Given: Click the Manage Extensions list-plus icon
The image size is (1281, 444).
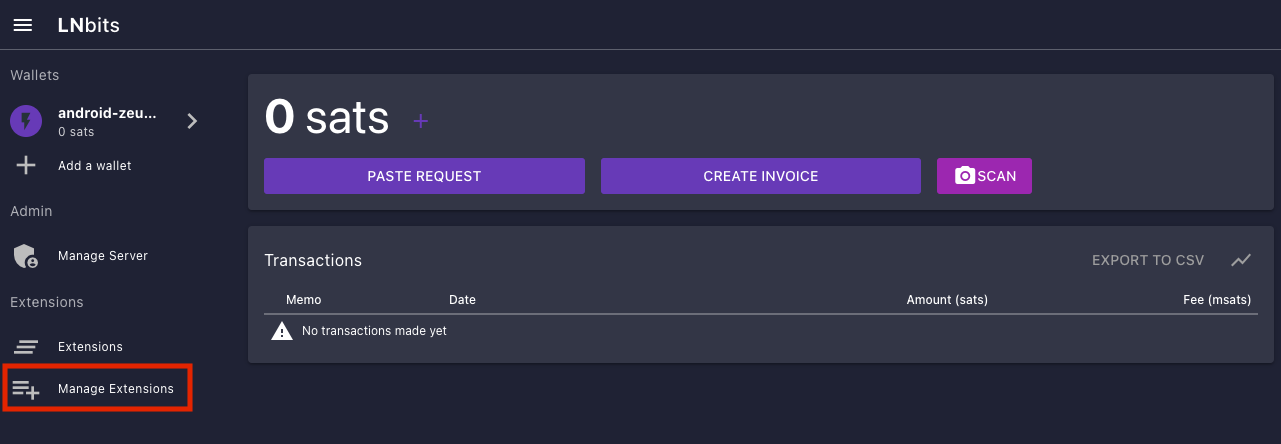Looking at the screenshot, I should pyautogui.click(x=26, y=389).
